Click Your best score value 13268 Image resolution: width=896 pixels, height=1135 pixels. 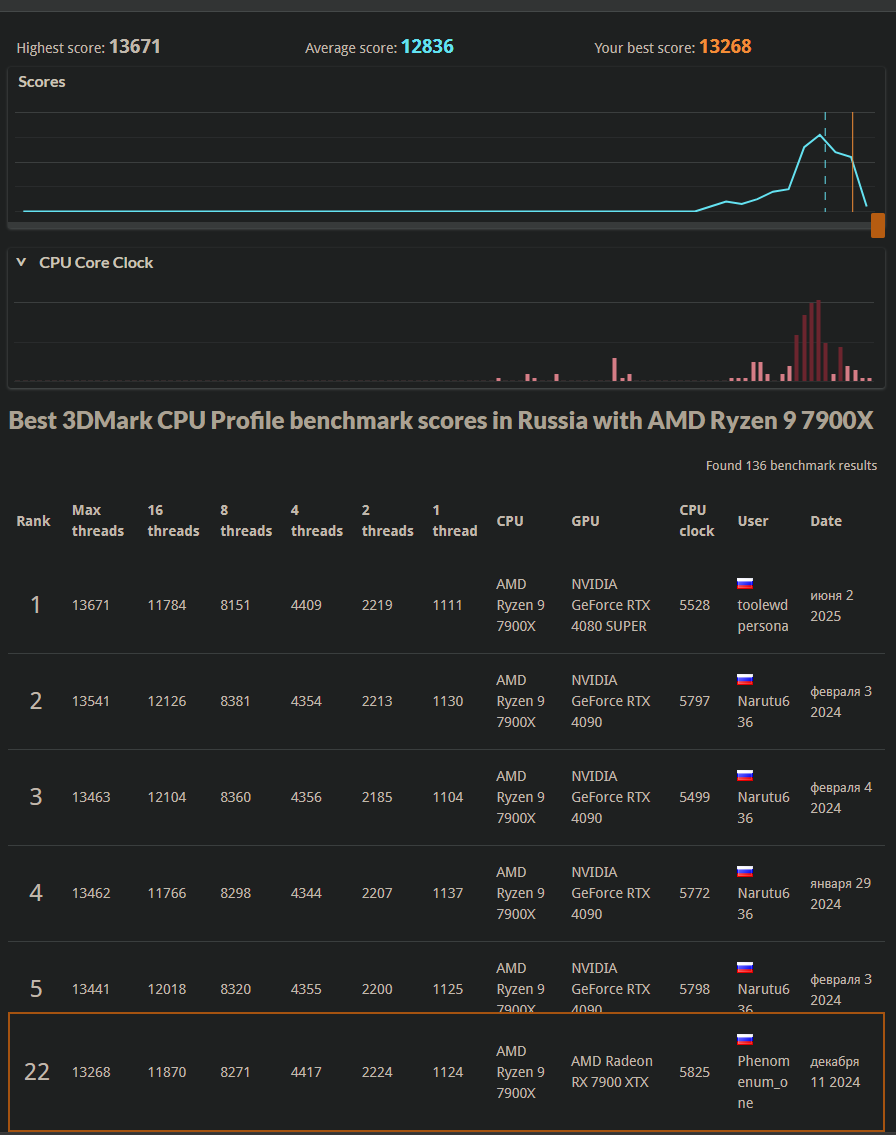725,46
